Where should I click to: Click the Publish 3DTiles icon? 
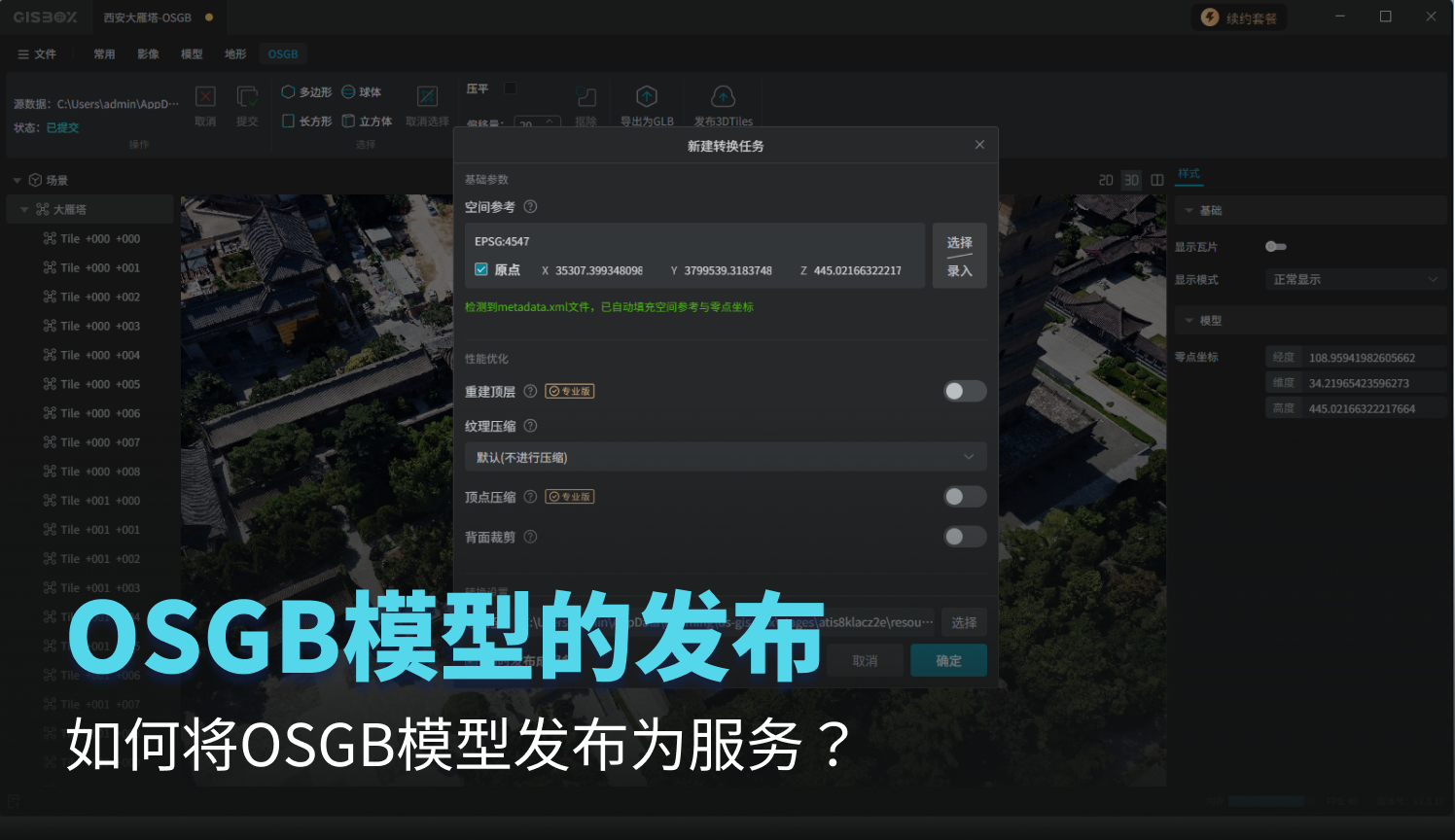tap(723, 97)
